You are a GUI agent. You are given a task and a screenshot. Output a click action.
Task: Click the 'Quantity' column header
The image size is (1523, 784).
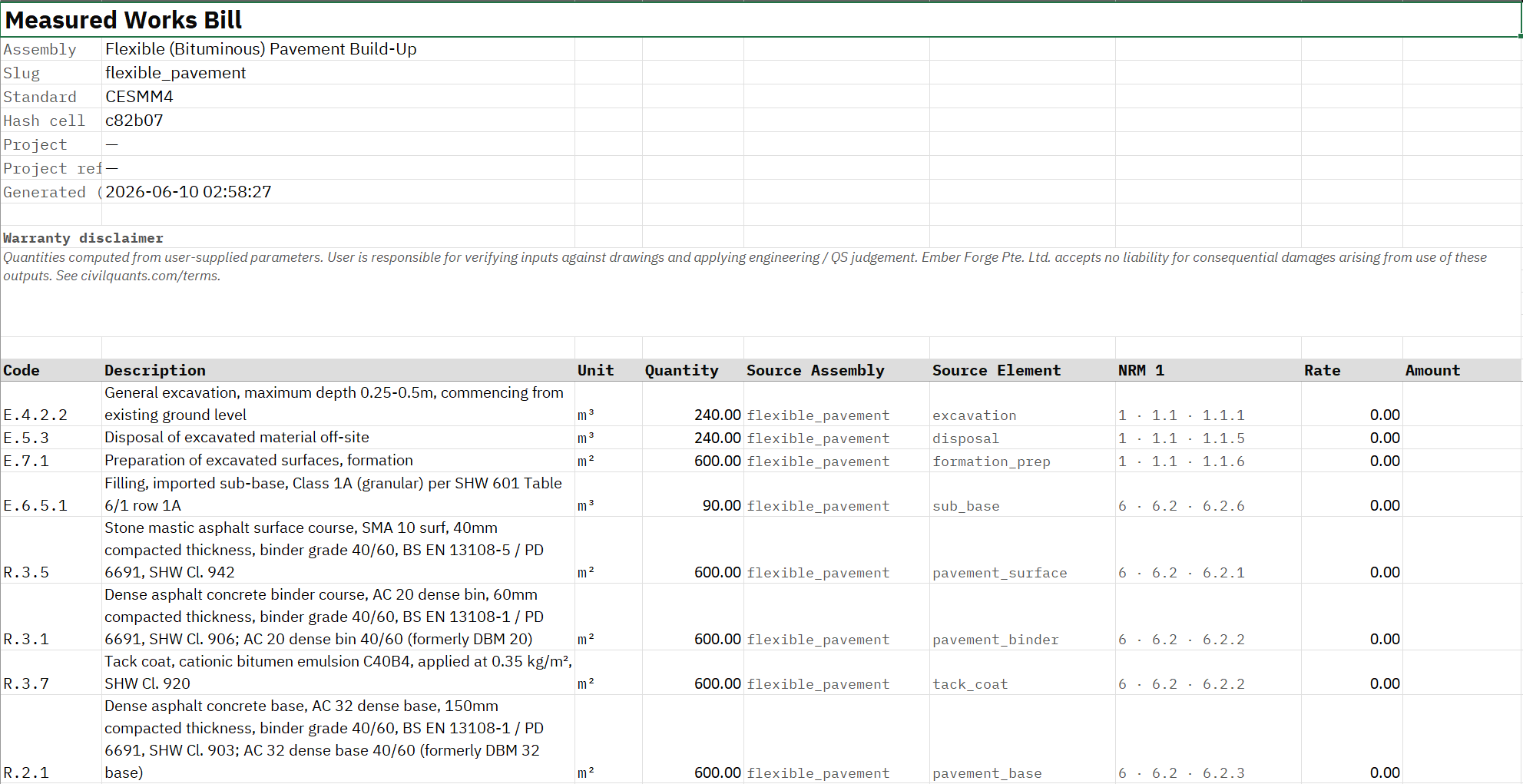pyautogui.click(x=693, y=370)
